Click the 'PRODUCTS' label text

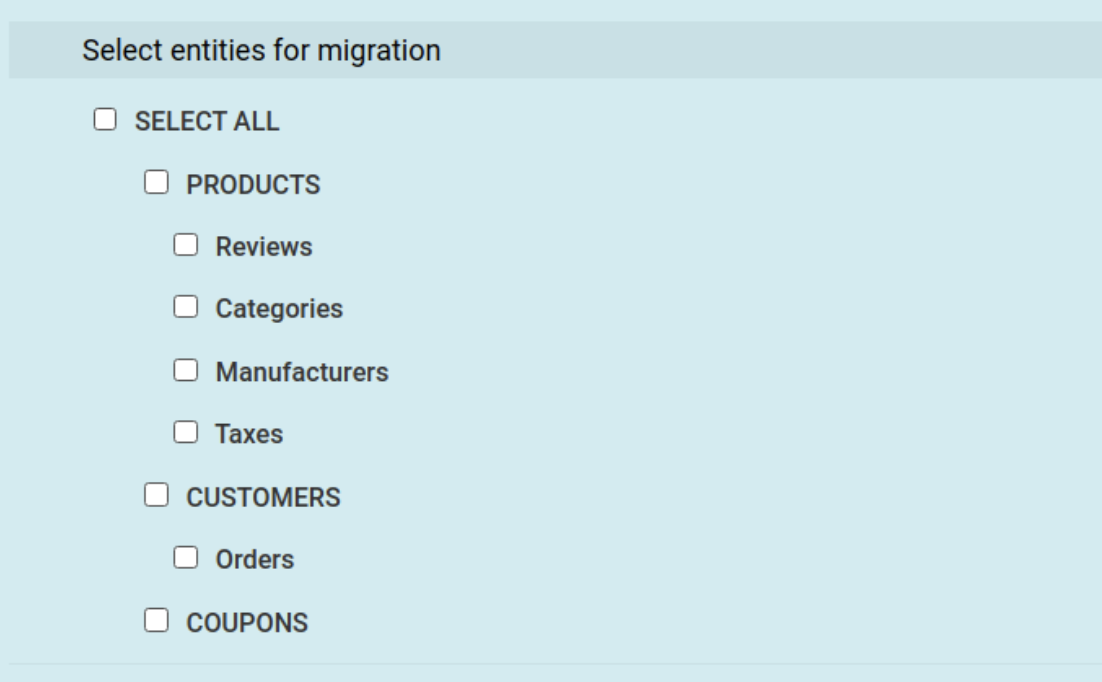click(x=253, y=185)
